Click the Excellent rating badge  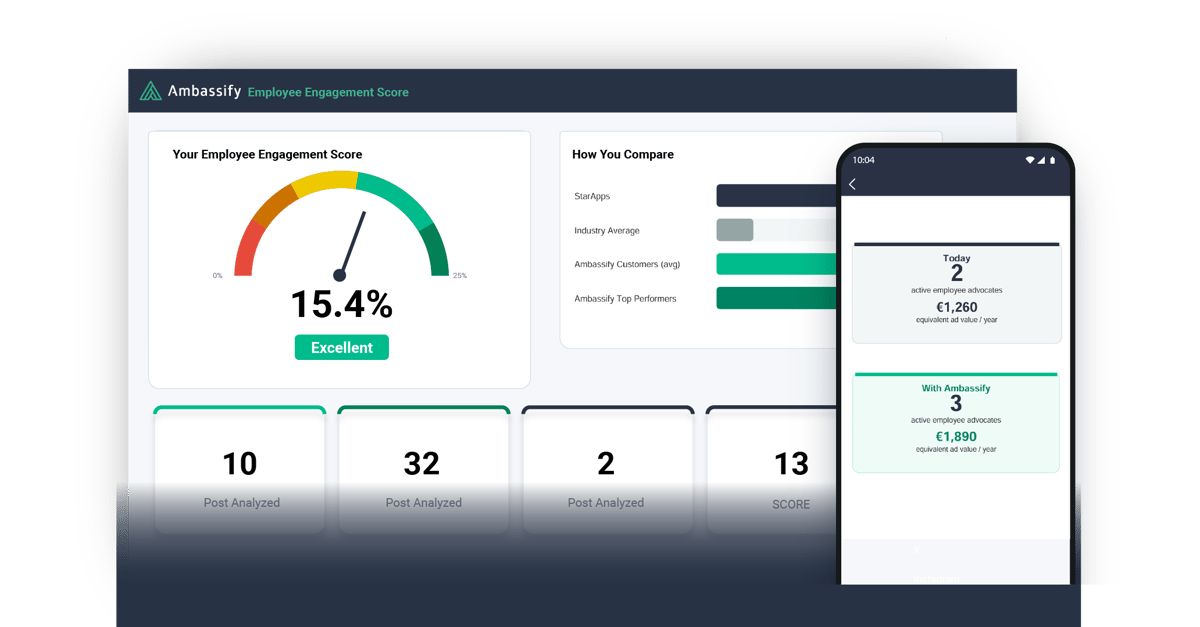click(x=342, y=347)
